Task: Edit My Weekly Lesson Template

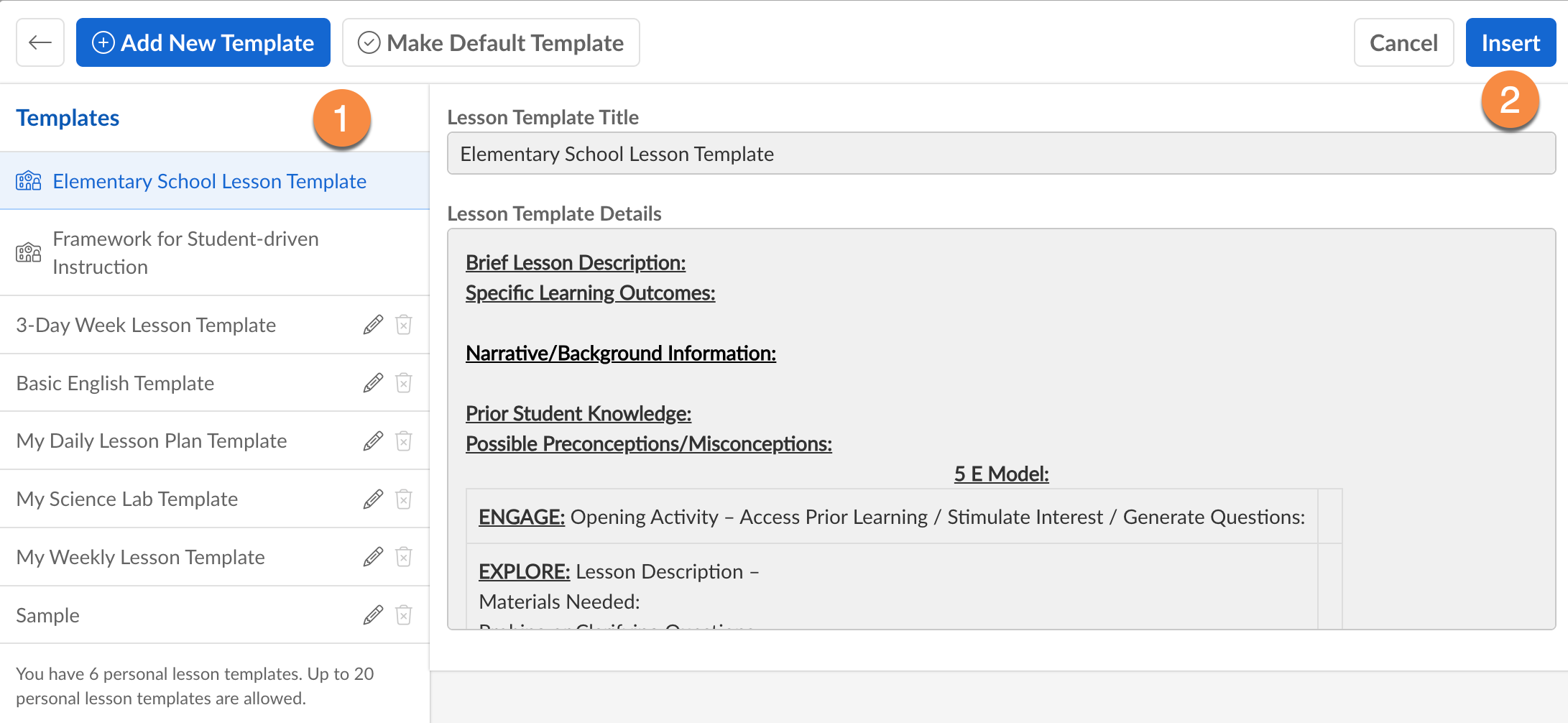Action: pyautogui.click(x=373, y=557)
